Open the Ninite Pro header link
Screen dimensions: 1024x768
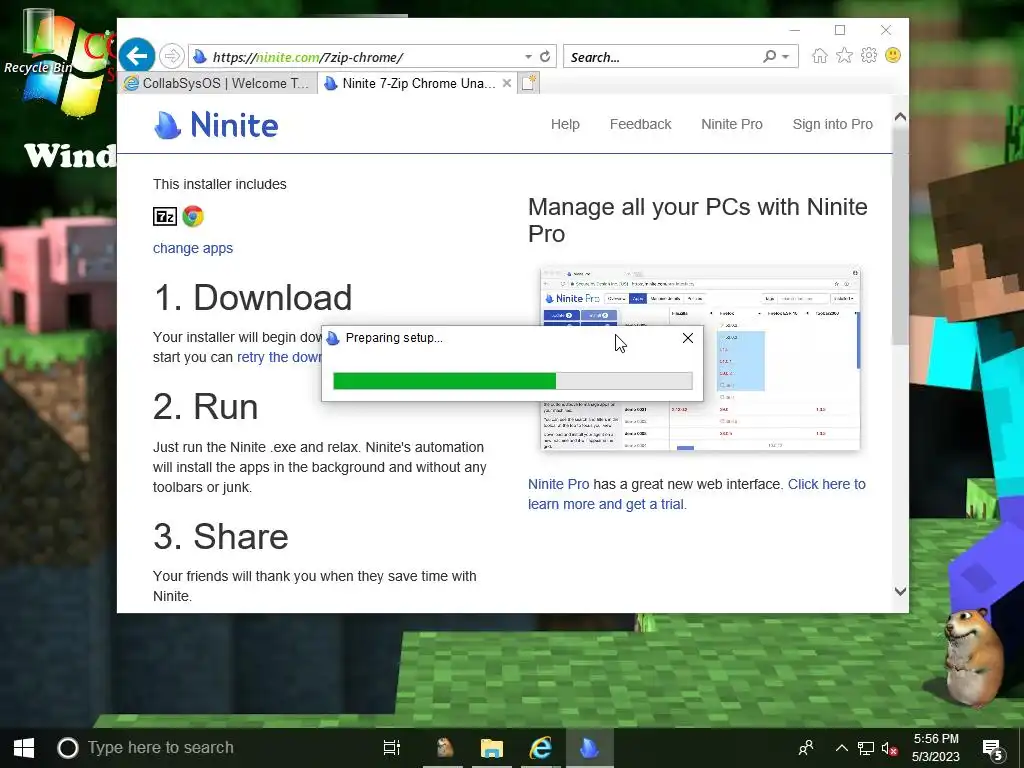731,124
